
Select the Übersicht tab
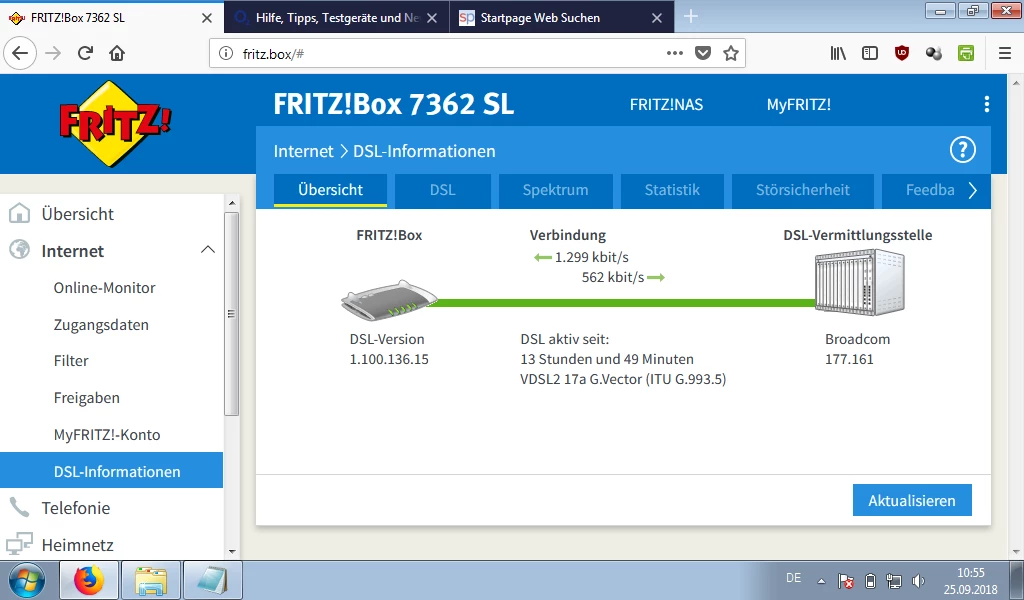pos(330,190)
